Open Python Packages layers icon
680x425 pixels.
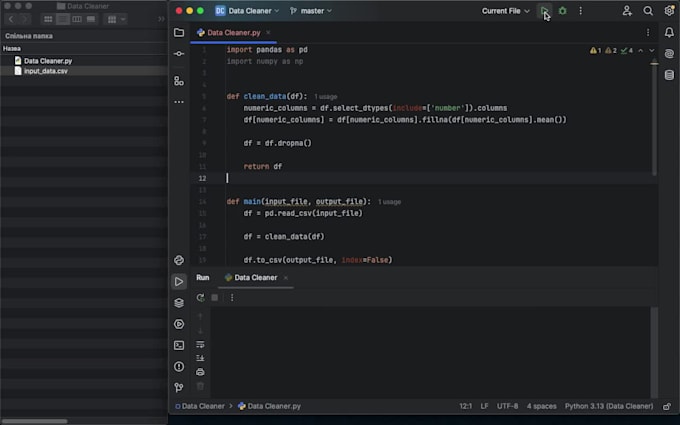pyautogui.click(x=179, y=303)
